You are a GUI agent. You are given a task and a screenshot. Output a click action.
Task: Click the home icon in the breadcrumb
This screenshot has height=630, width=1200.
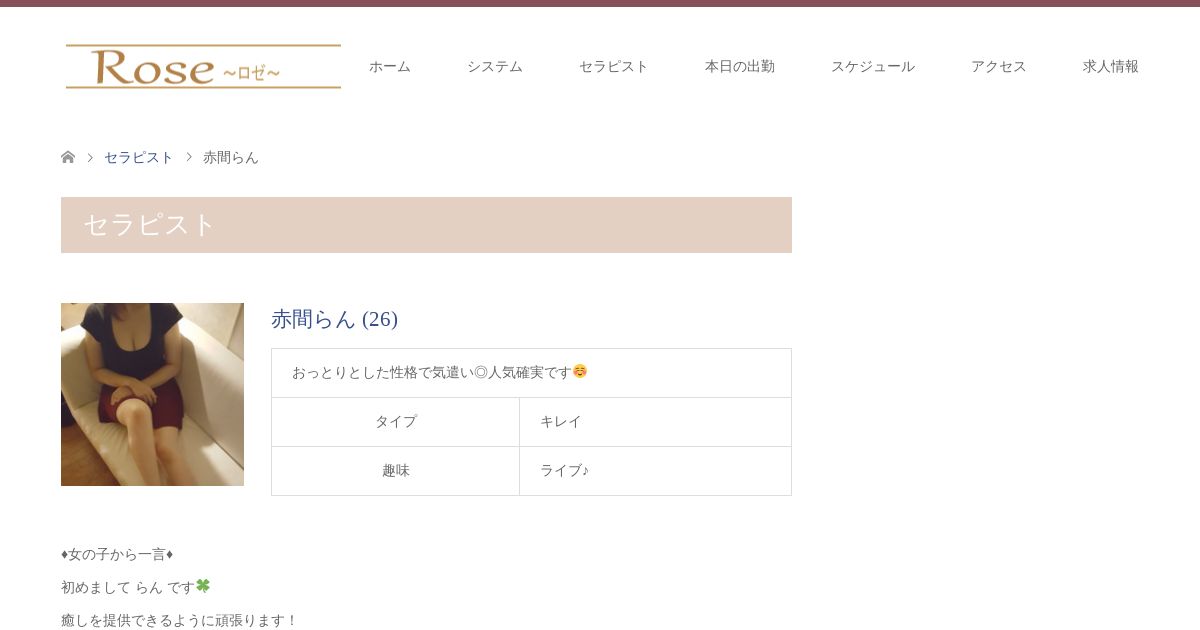point(68,157)
